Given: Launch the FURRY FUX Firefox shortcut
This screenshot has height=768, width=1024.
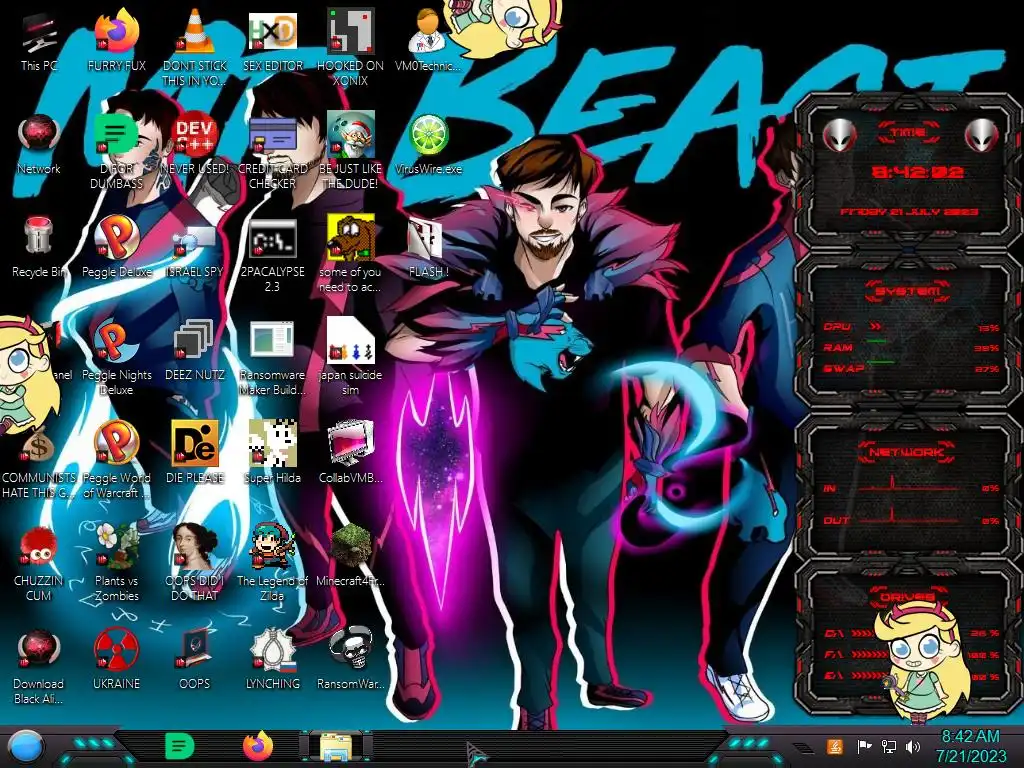Looking at the screenshot, I should 117,31.
